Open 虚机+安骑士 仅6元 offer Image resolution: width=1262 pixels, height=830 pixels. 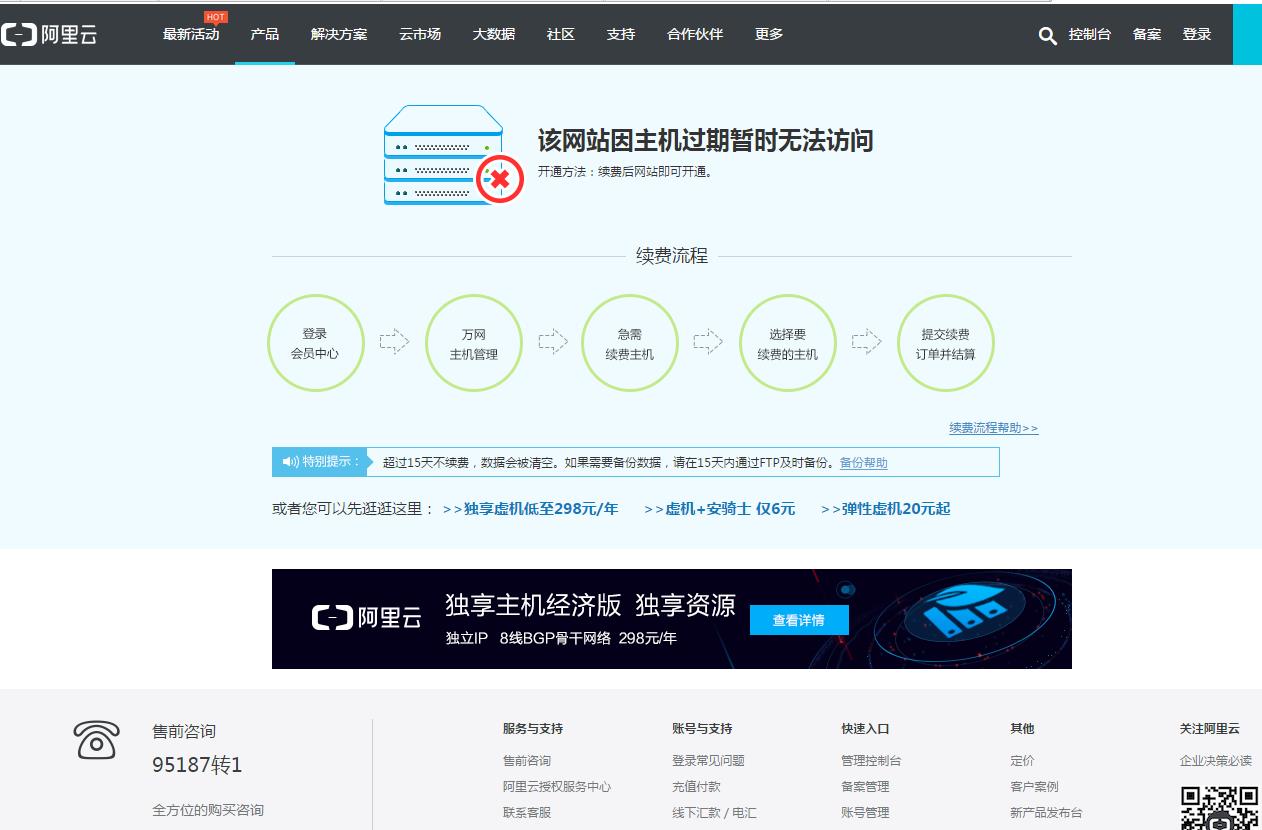pos(719,509)
